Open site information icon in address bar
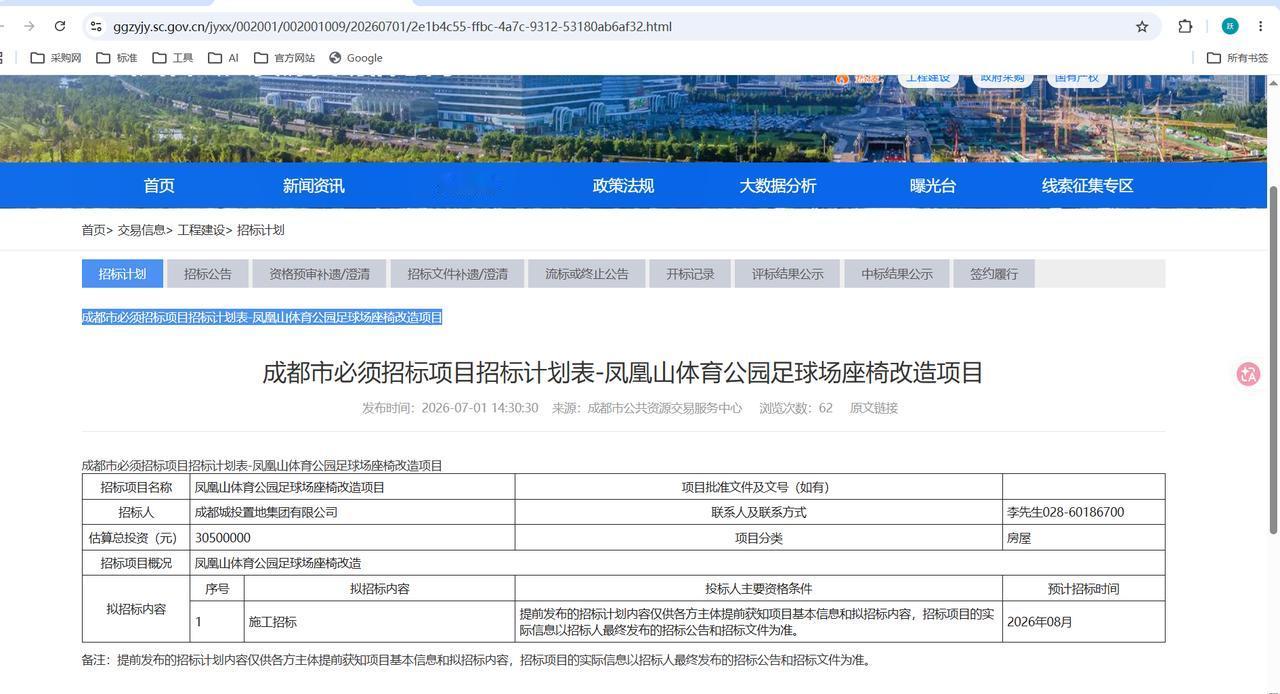 (95, 26)
